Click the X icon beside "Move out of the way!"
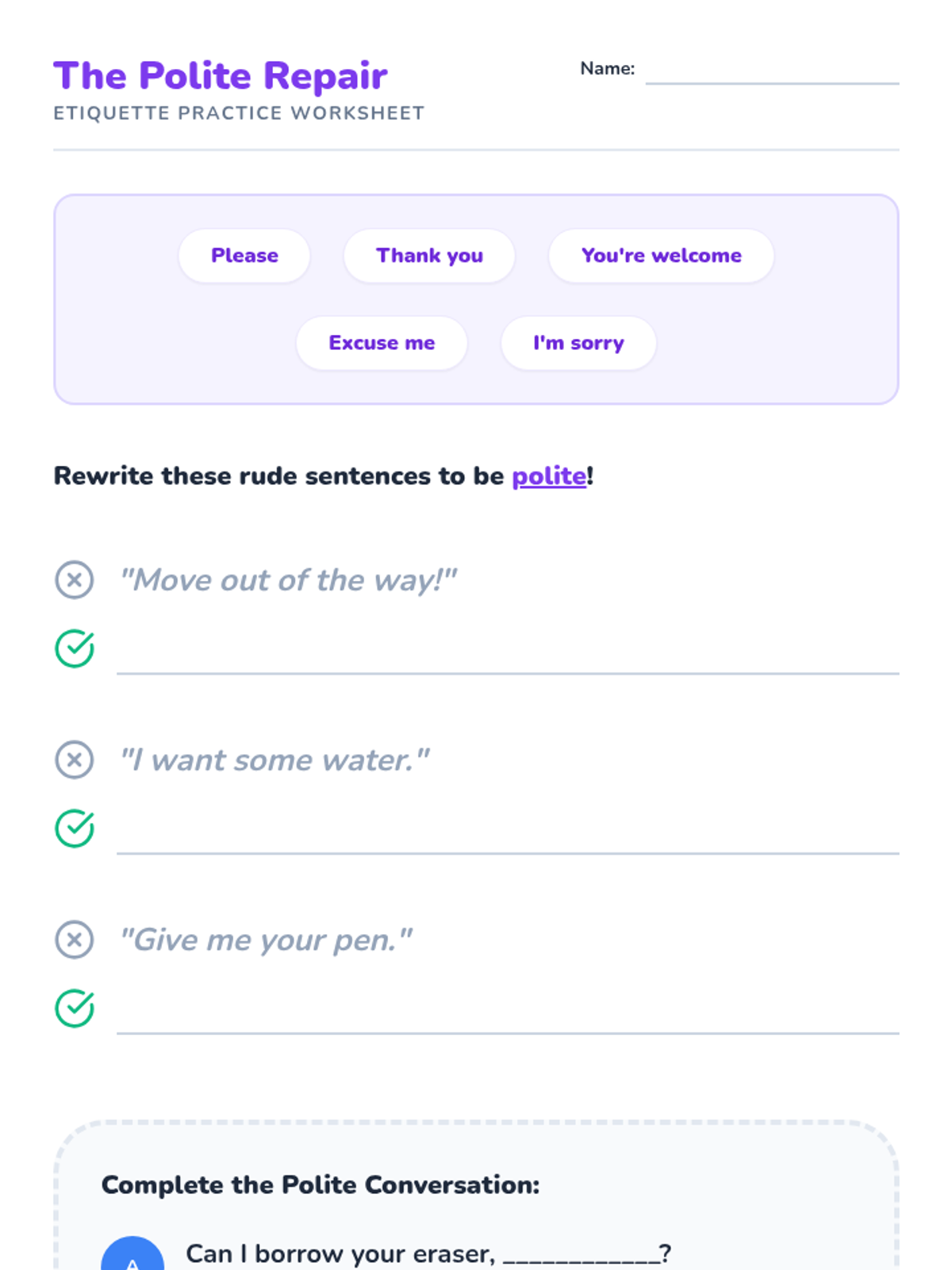Viewport: 952px width, 1270px height. 75,579
